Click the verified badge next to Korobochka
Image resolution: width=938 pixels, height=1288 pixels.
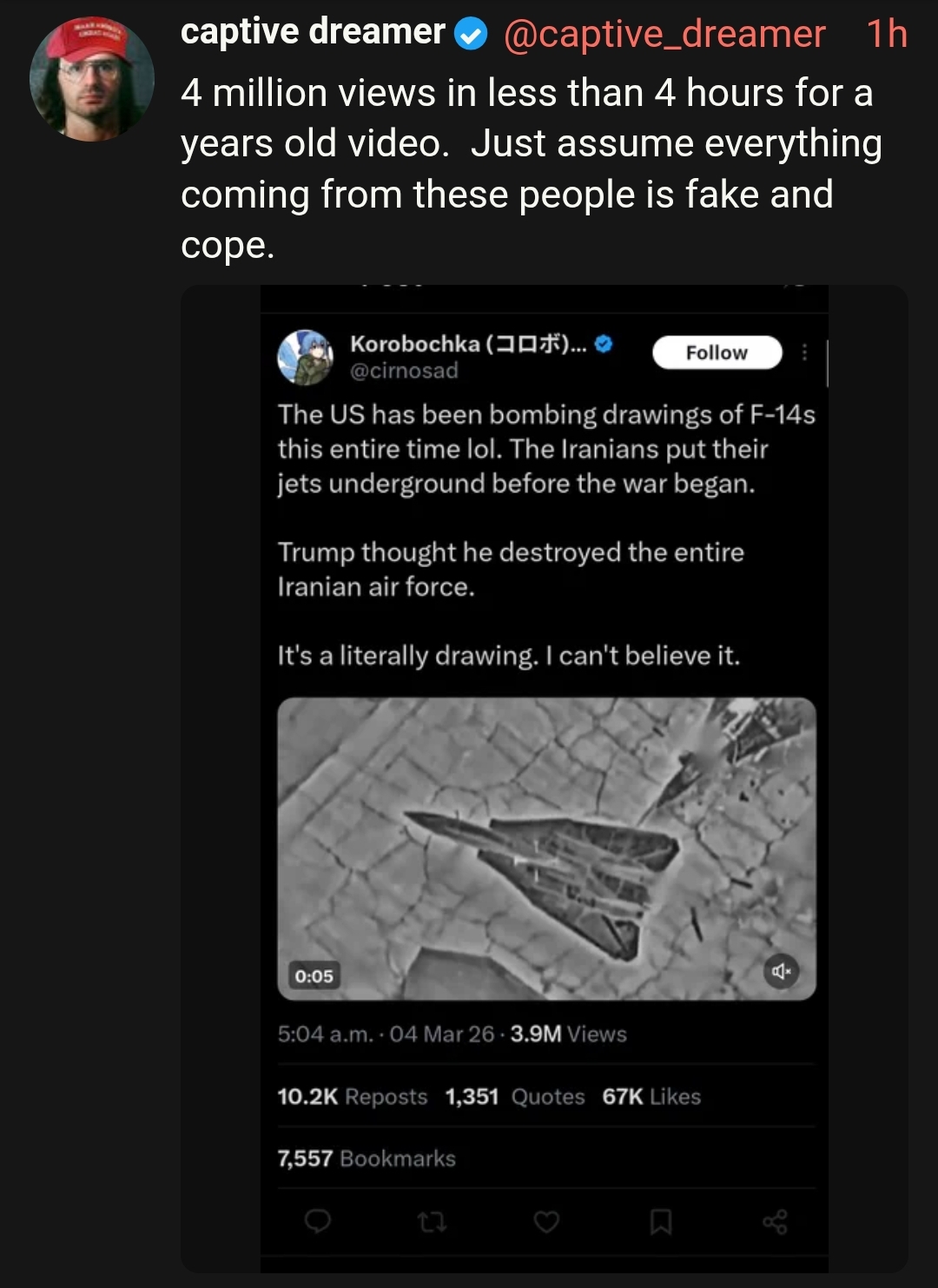[x=604, y=343]
